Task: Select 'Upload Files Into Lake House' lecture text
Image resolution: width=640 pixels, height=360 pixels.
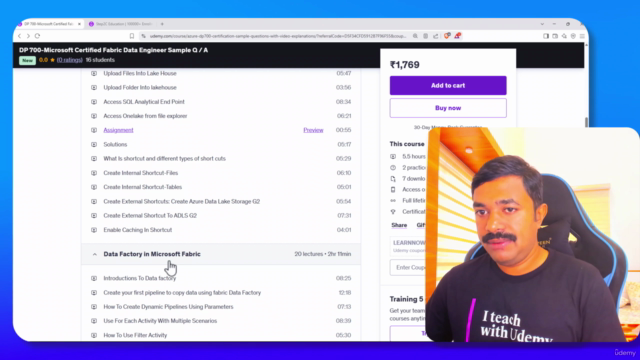Action: pyautogui.click(x=140, y=73)
